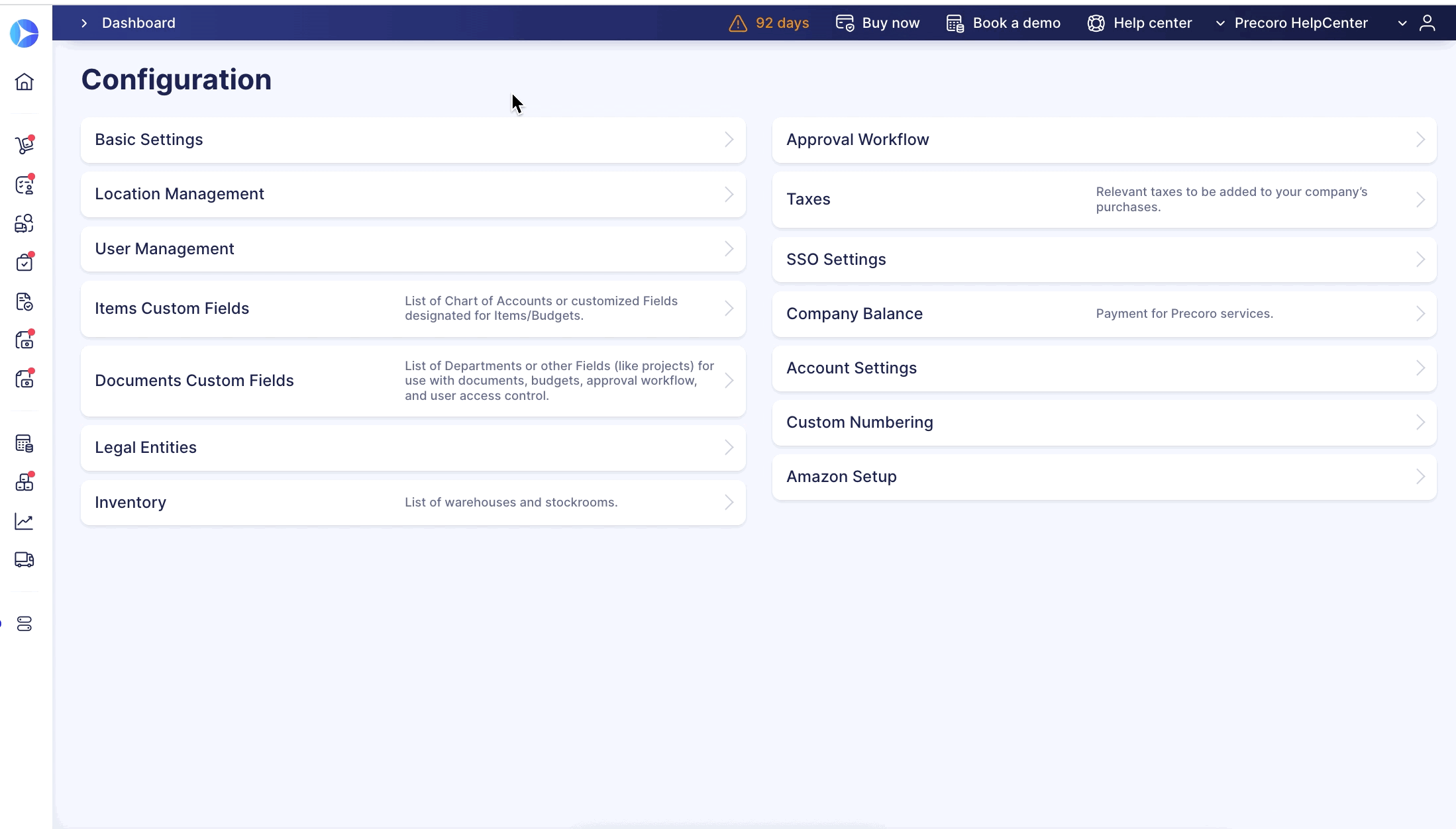
Task: Click the 92 days trial notice
Action: 782,23
